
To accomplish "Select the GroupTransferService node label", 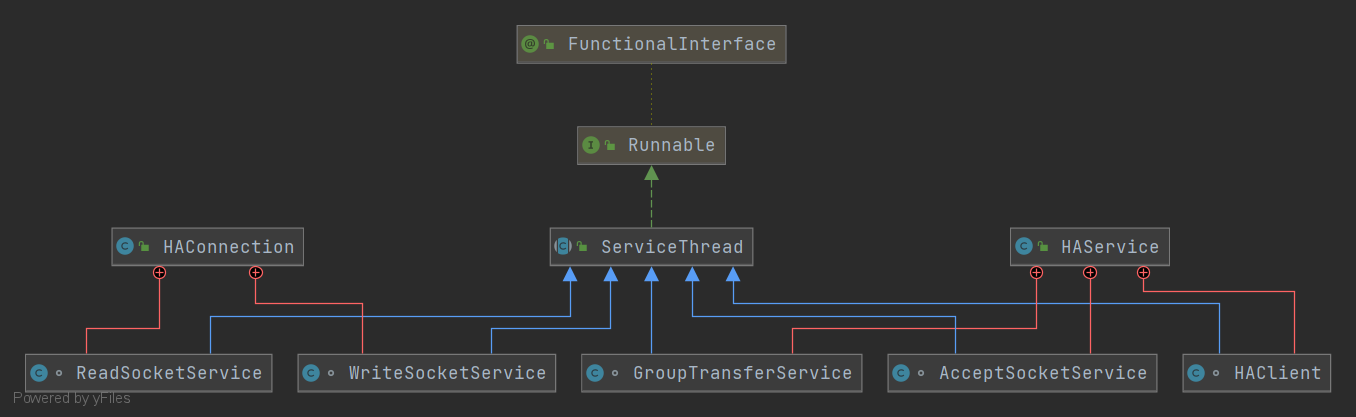I will coord(742,373).
